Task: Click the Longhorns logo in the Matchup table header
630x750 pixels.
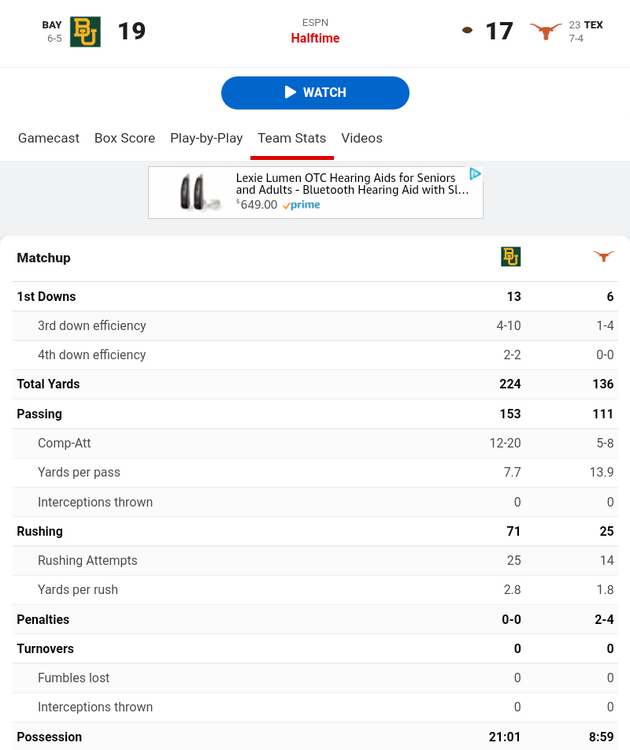Action: pyautogui.click(x=603, y=257)
